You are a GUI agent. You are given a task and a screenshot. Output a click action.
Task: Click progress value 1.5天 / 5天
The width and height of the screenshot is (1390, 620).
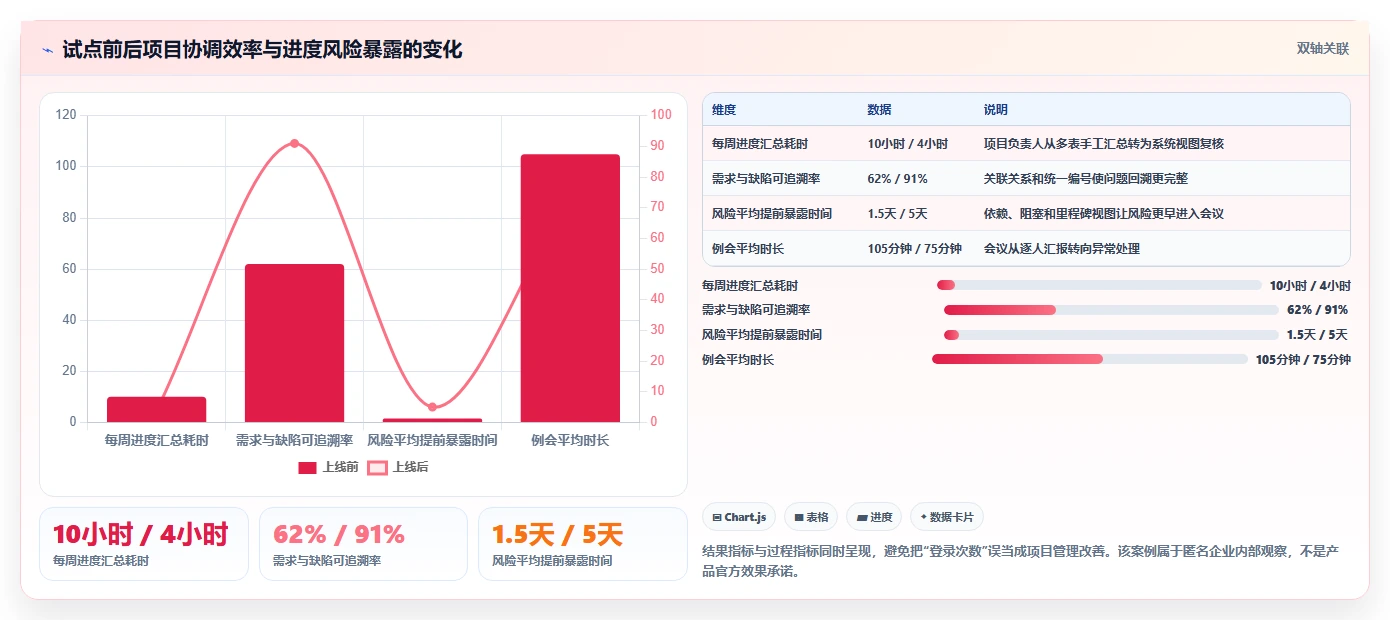coord(1317,335)
